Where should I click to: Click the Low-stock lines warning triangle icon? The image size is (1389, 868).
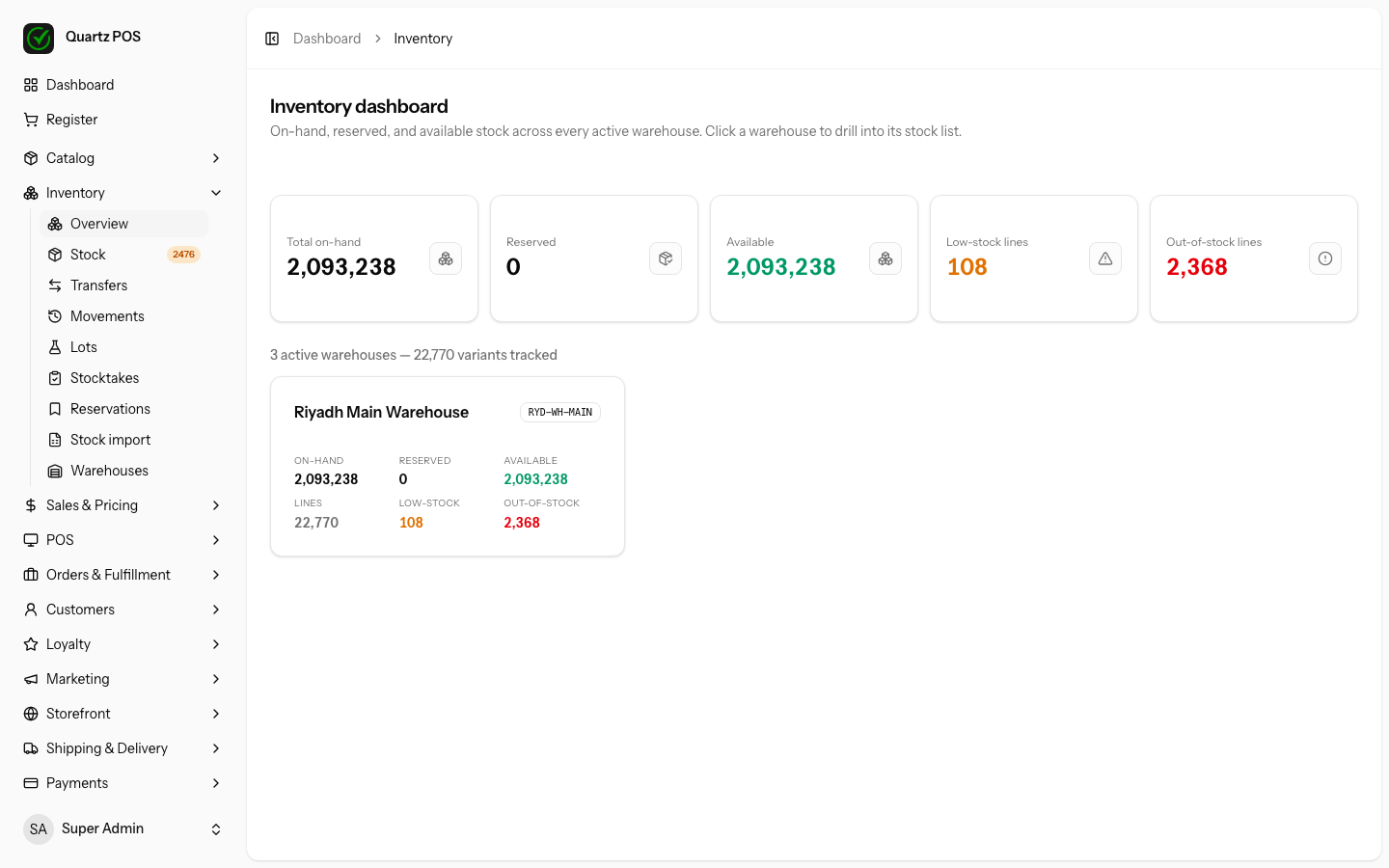tap(1105, 258)
